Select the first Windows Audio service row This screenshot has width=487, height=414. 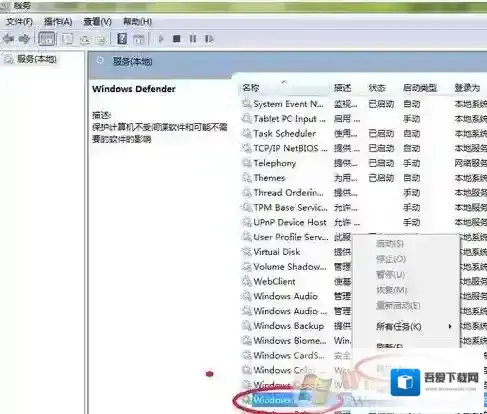pos(296,296)
